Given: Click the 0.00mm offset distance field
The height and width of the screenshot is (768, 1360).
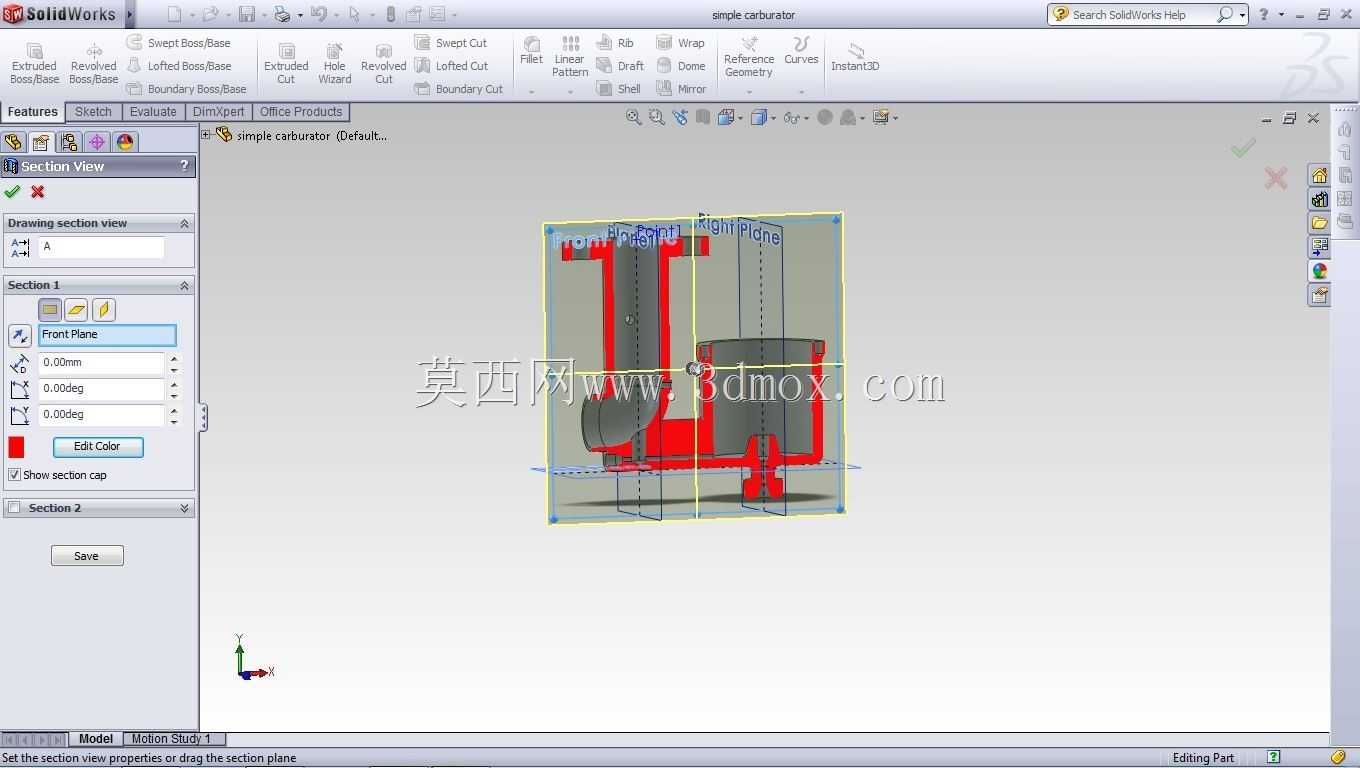Looking at the screenshot, I should coord(101,363).
